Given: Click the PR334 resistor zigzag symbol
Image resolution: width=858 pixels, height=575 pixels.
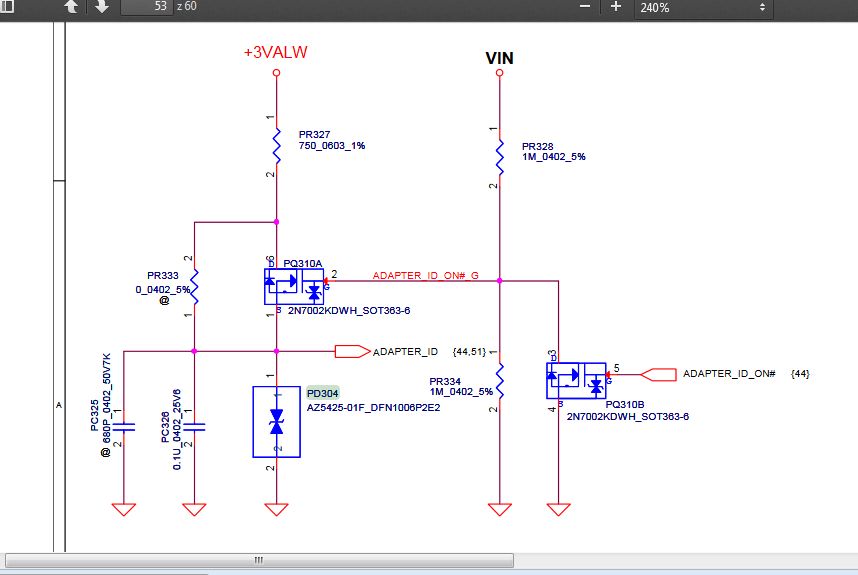Looking at the screenshot, I should pyautogui.click(x=500, y=381).
